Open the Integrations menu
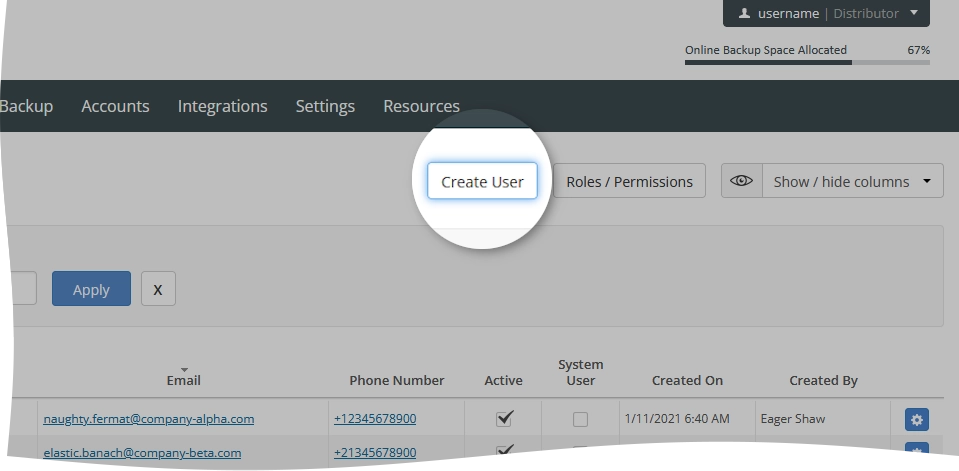Viewport: 959px width, 471px height. tap(222, 106)
